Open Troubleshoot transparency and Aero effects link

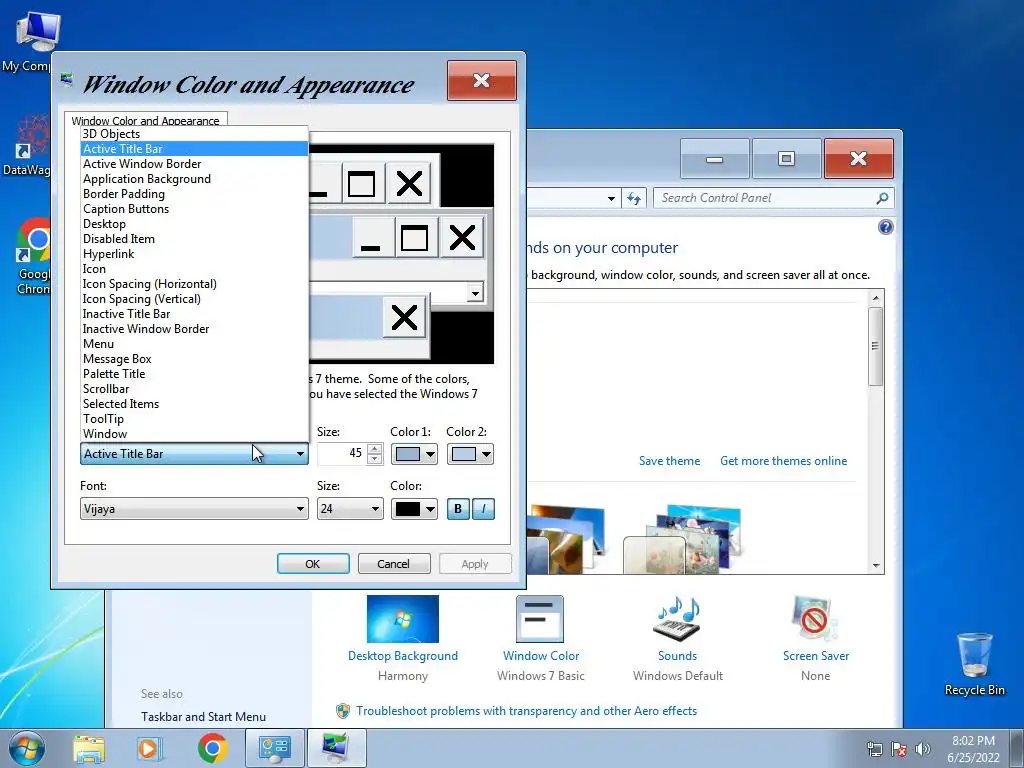pyautogui.click(x=526, y=711)
